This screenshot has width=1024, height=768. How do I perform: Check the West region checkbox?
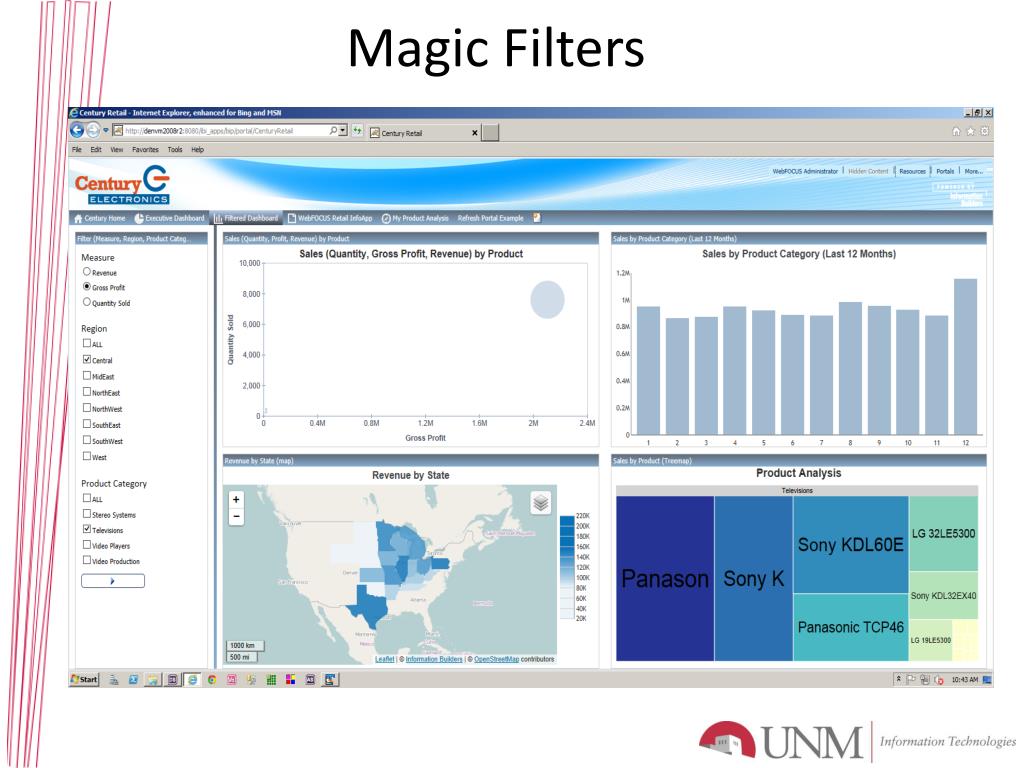(x=87, y=456)
